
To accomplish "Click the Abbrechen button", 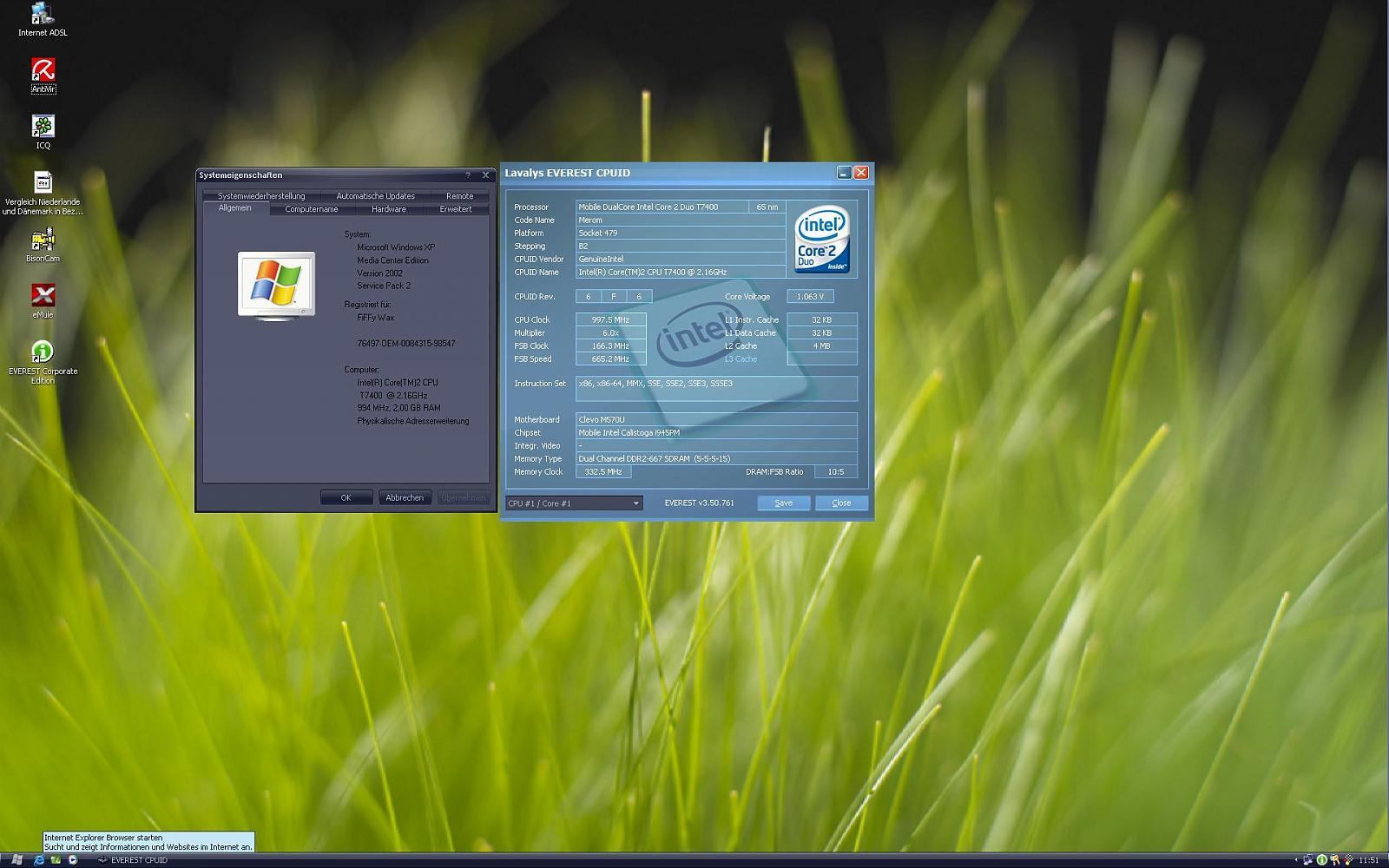I will pos(405,497).
